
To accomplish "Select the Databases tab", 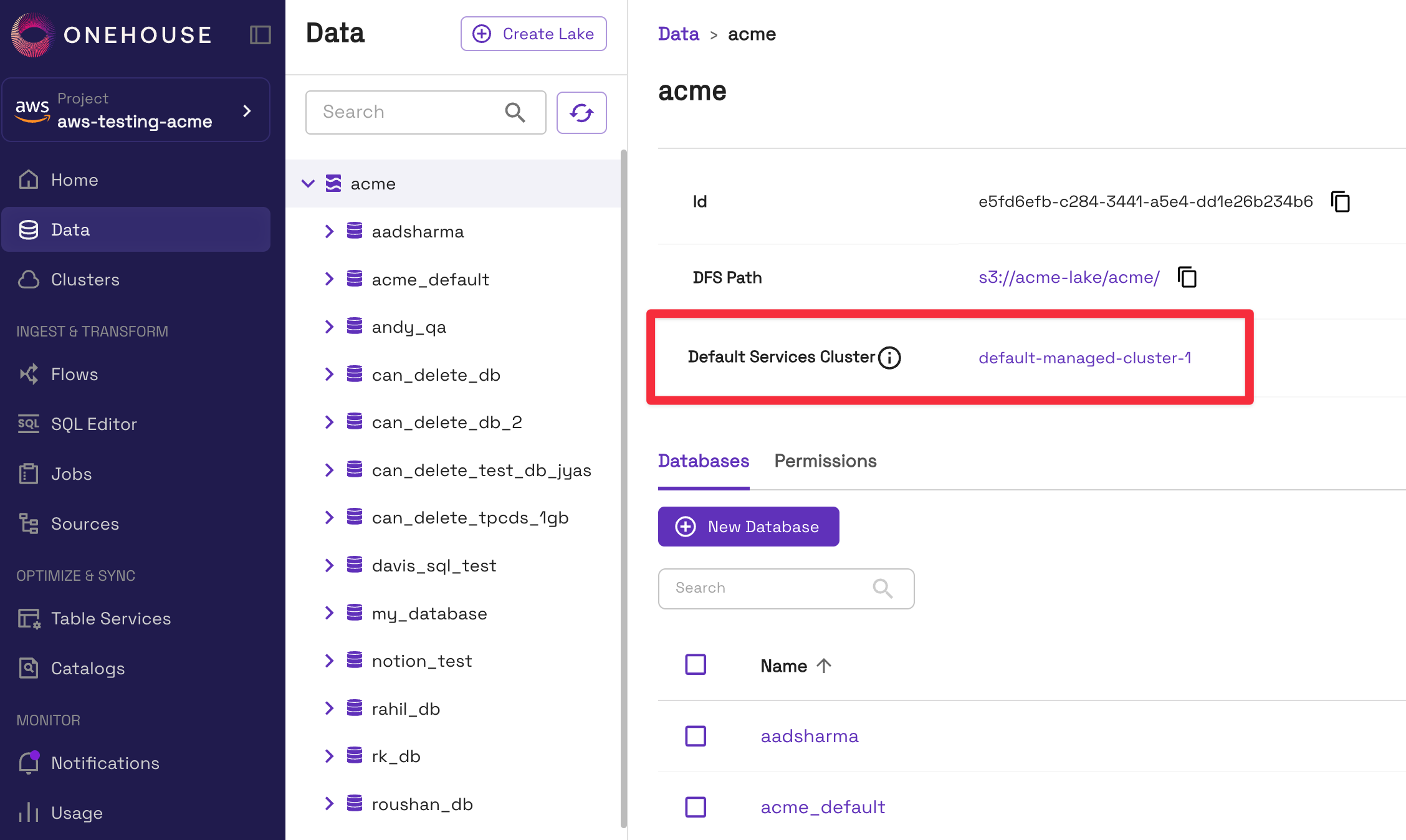I will 704,461.
